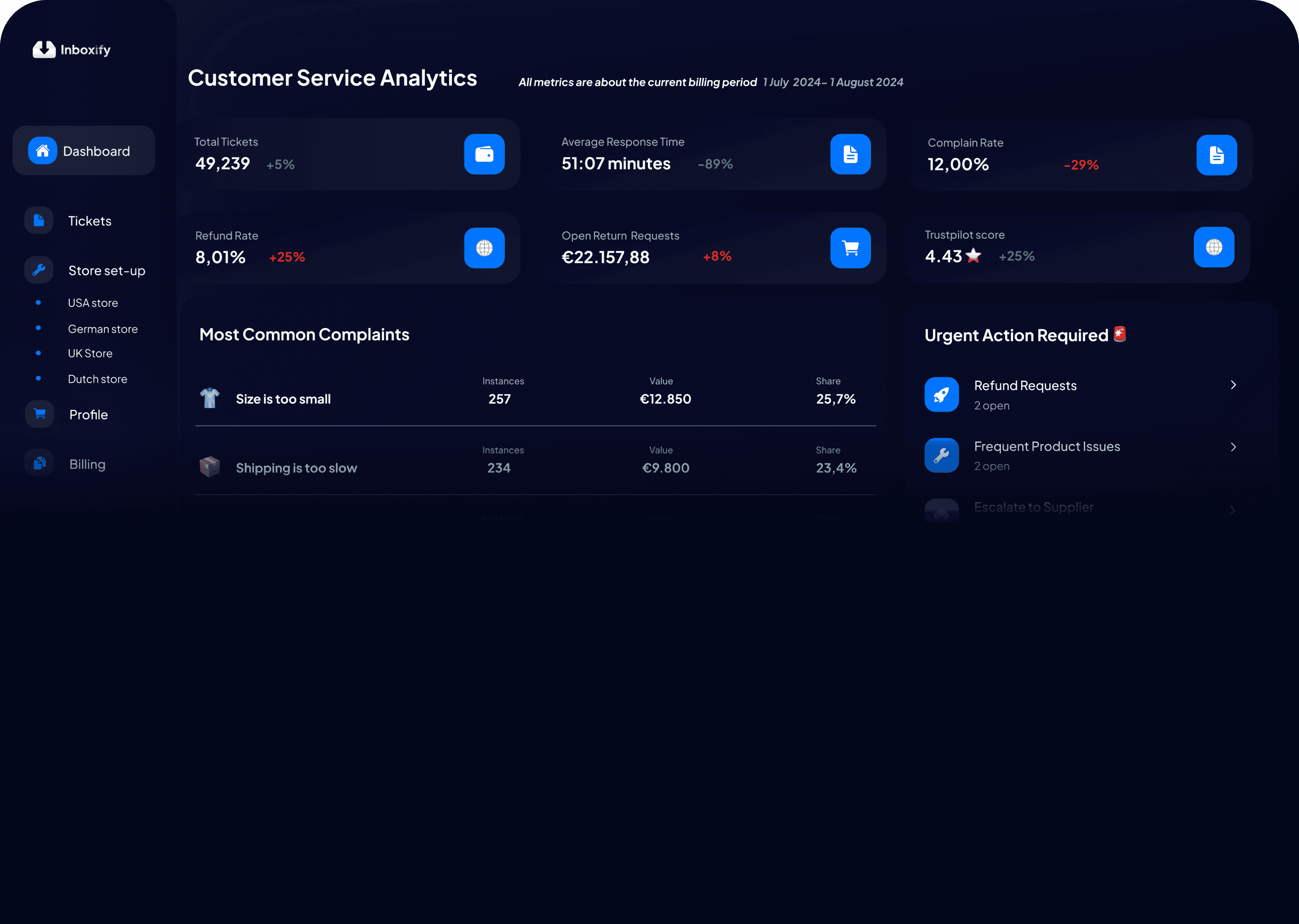Expand Refund Requests with its chevron arrow

1233,385
